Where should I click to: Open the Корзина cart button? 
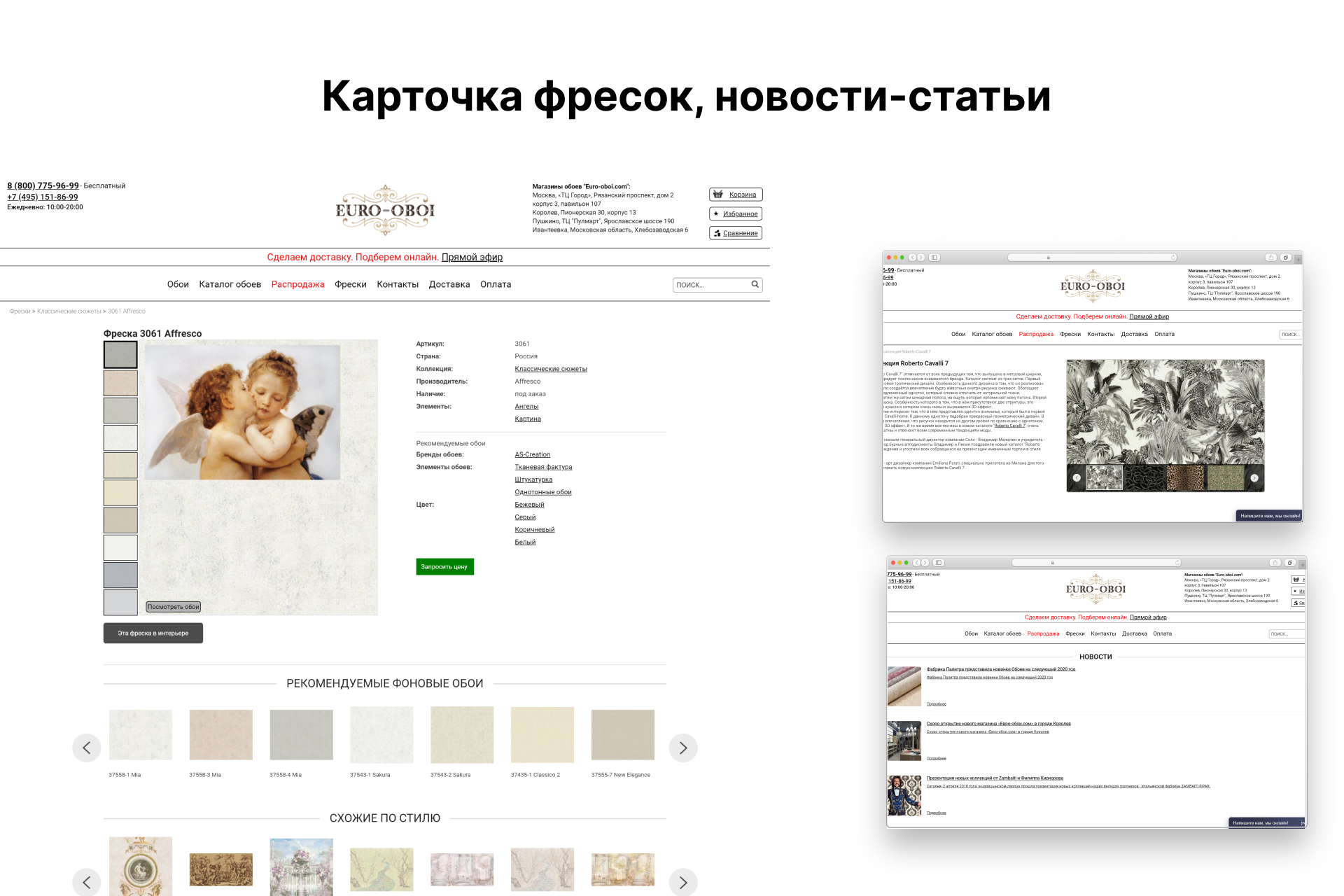point(736,195)
